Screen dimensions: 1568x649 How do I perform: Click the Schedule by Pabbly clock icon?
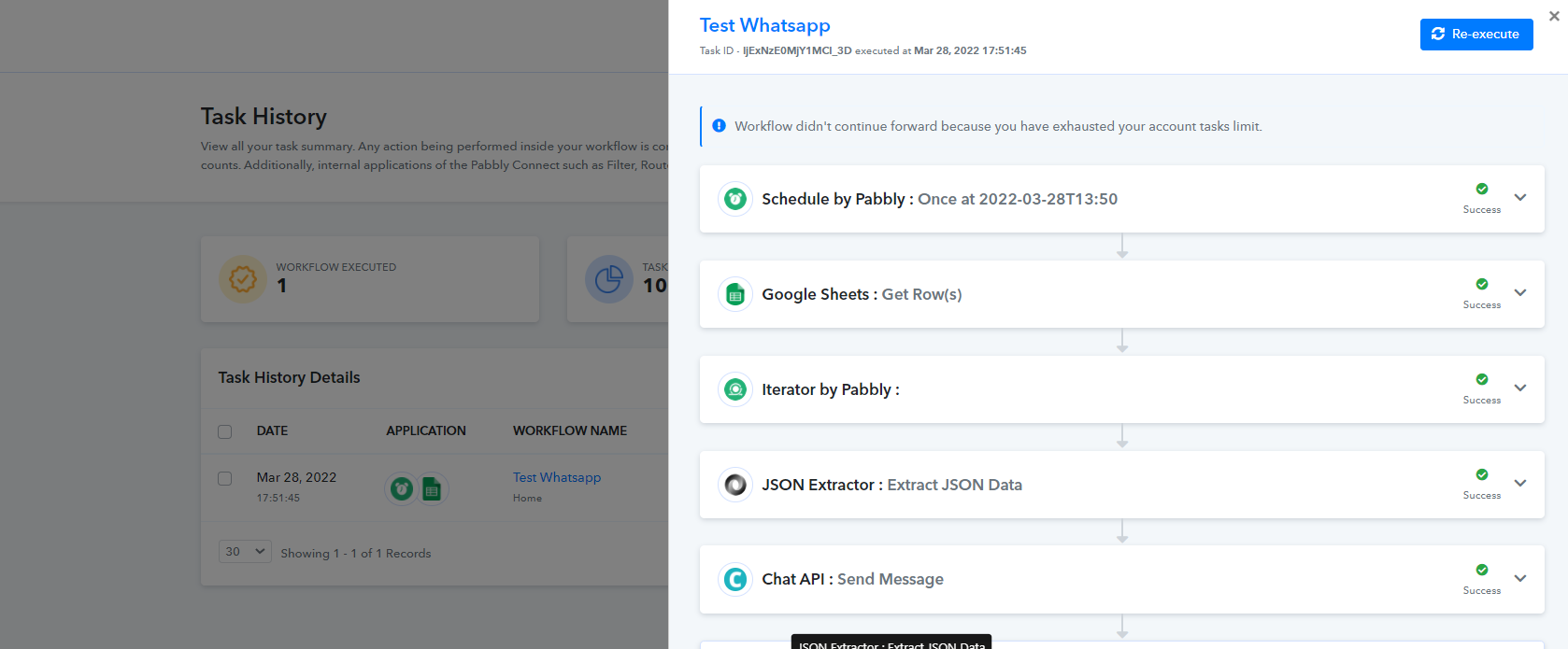[x=735, y=199]
